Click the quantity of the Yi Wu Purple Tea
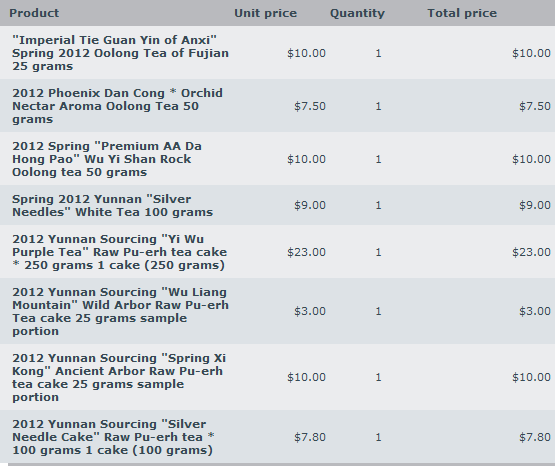Screen dimensions: 555x466 [378, 252]
